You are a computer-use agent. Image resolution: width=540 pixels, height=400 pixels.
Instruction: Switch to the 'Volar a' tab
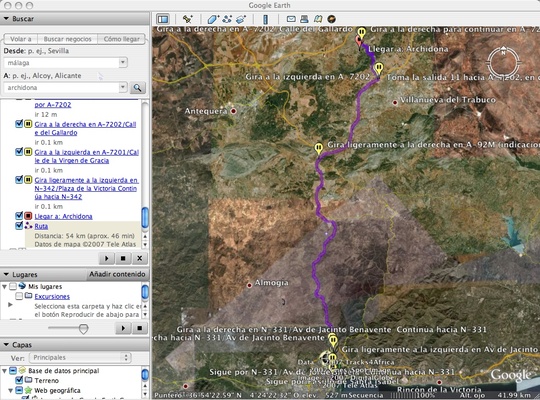point(21,39)
